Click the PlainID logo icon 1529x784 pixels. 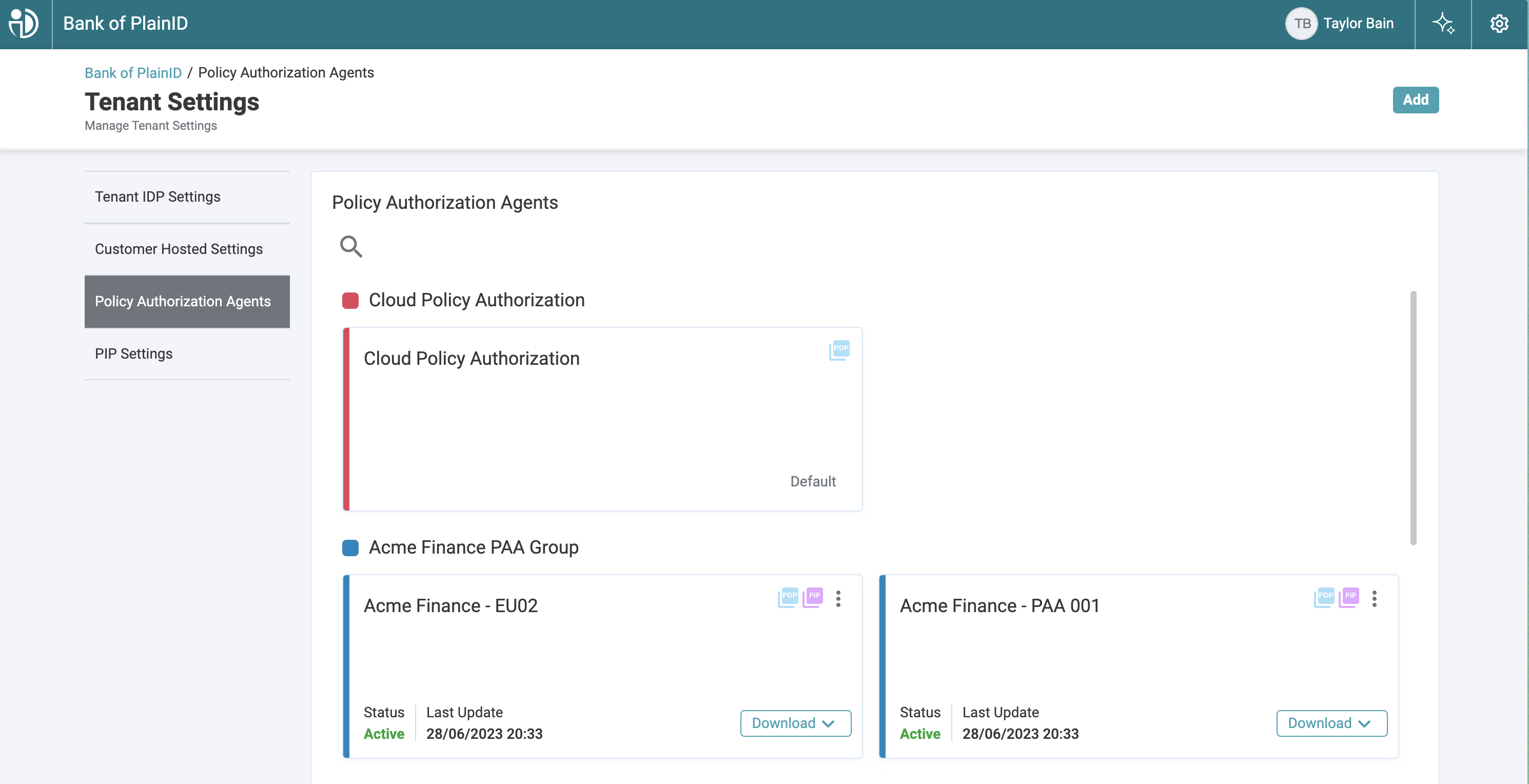coord(24,24)
